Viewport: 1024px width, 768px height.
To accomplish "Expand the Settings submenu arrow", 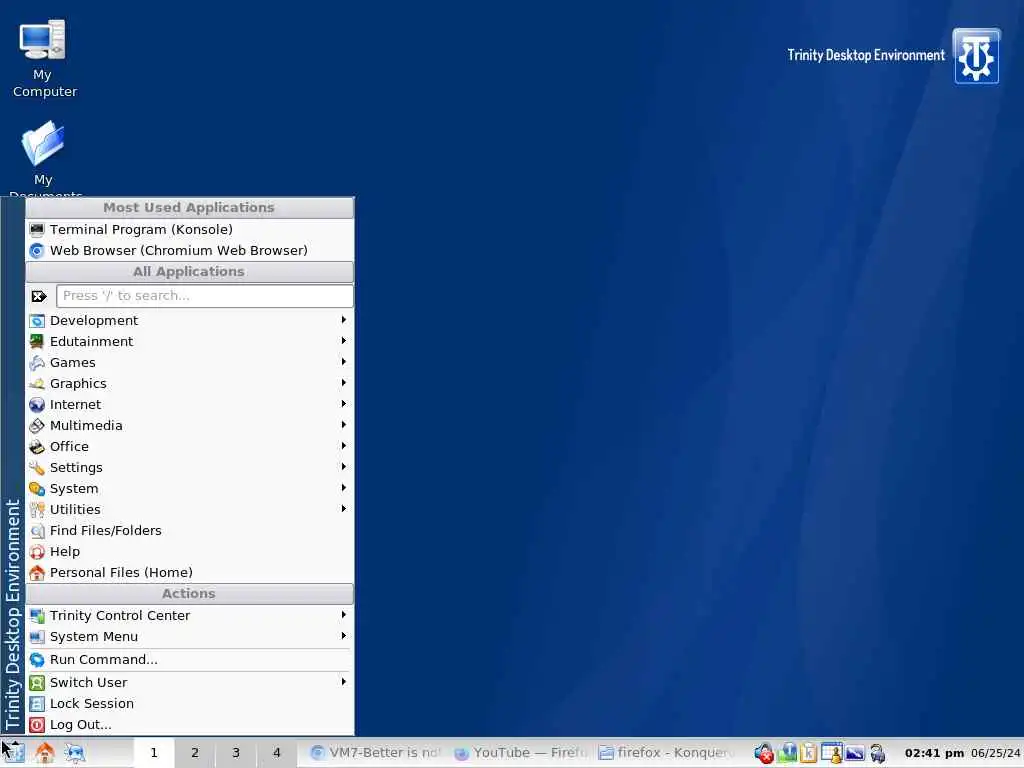I will (x=344, y=466).
